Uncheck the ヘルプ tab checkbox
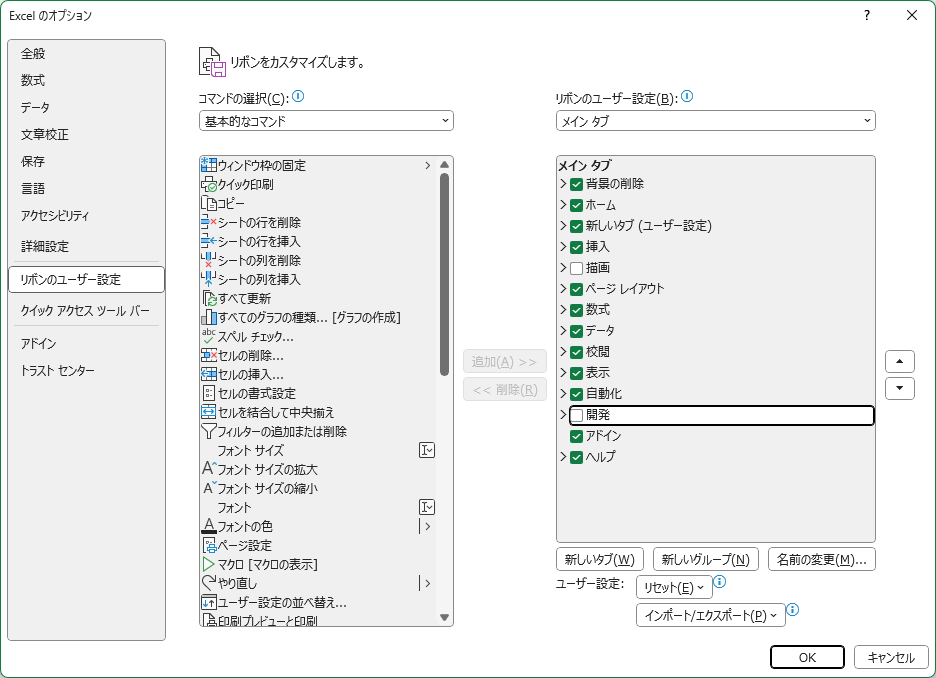This screenshot has height=678, width=936. click(x=577, y=457)
